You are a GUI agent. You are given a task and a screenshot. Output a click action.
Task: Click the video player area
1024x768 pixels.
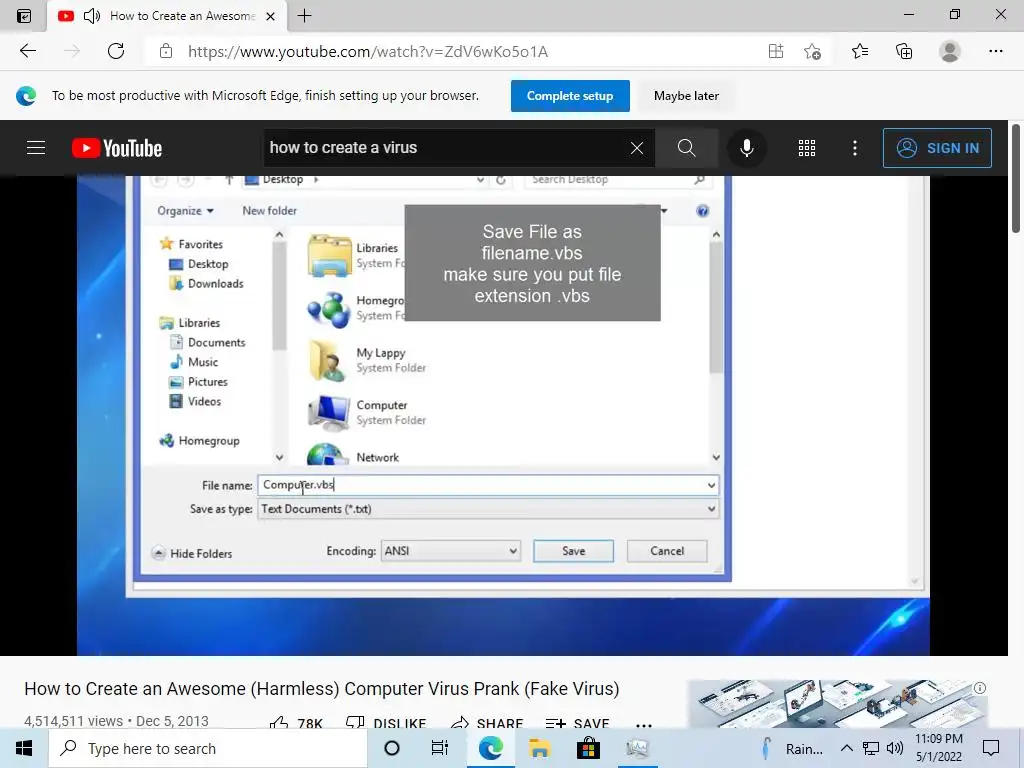pyautogui.click(x=504, y=415)
